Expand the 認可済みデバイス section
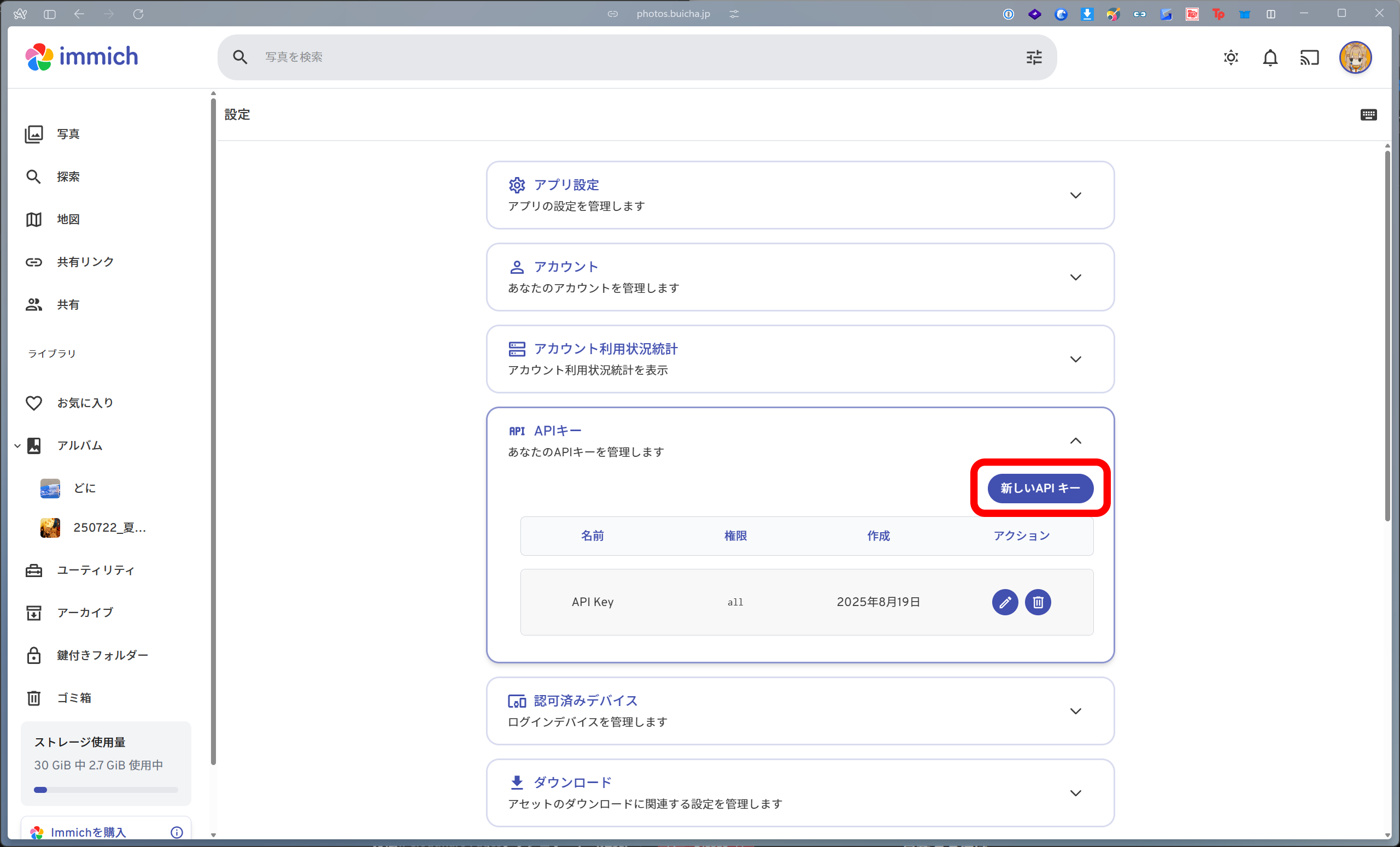The width and height of the screenshot is (1400, 847). (x=1075, y=711)
